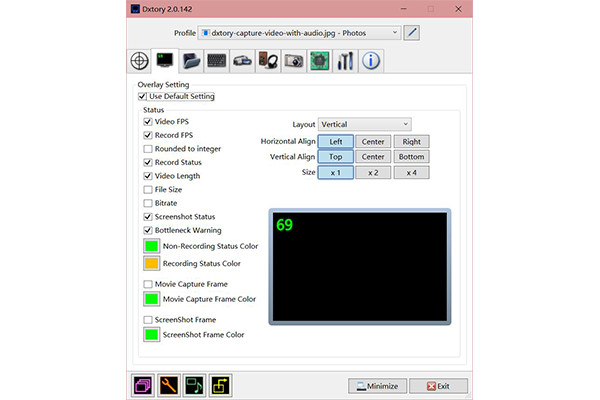Select overlay size x 1

click(x=336, y=173)
